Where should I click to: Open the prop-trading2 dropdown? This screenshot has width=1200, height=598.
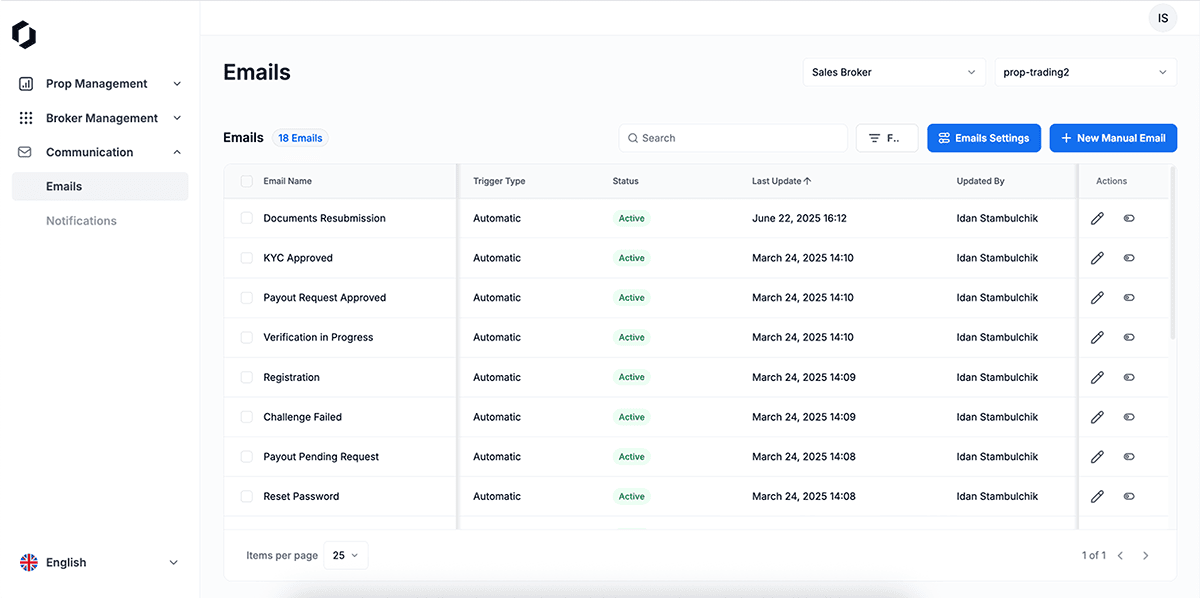pyautogui.click(x=1084, y=72)
